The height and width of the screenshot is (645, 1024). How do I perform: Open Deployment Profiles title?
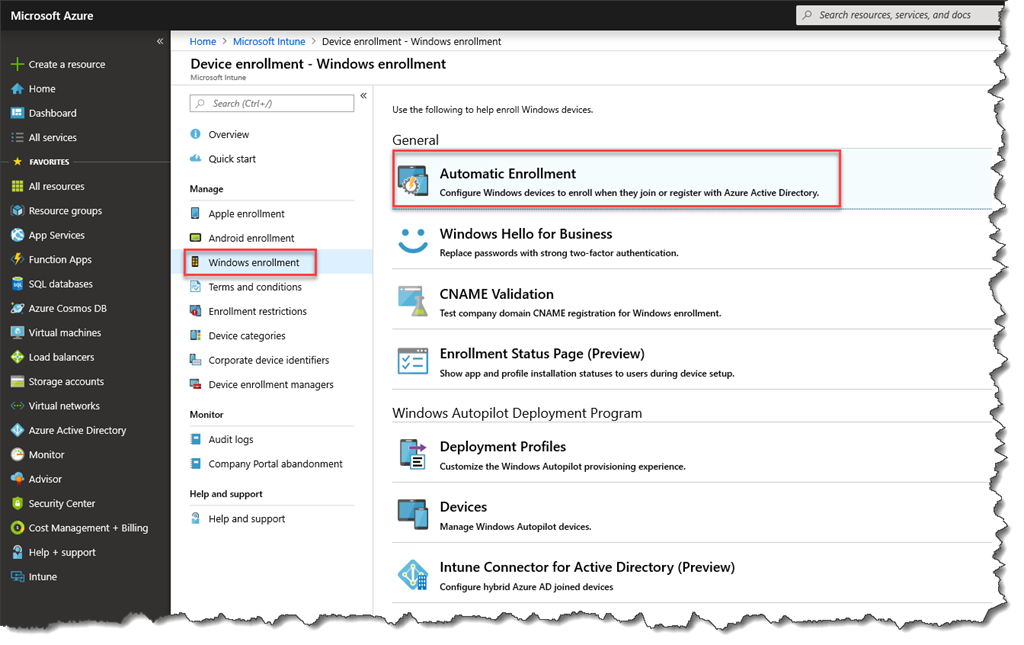click(x=503, y=447)
